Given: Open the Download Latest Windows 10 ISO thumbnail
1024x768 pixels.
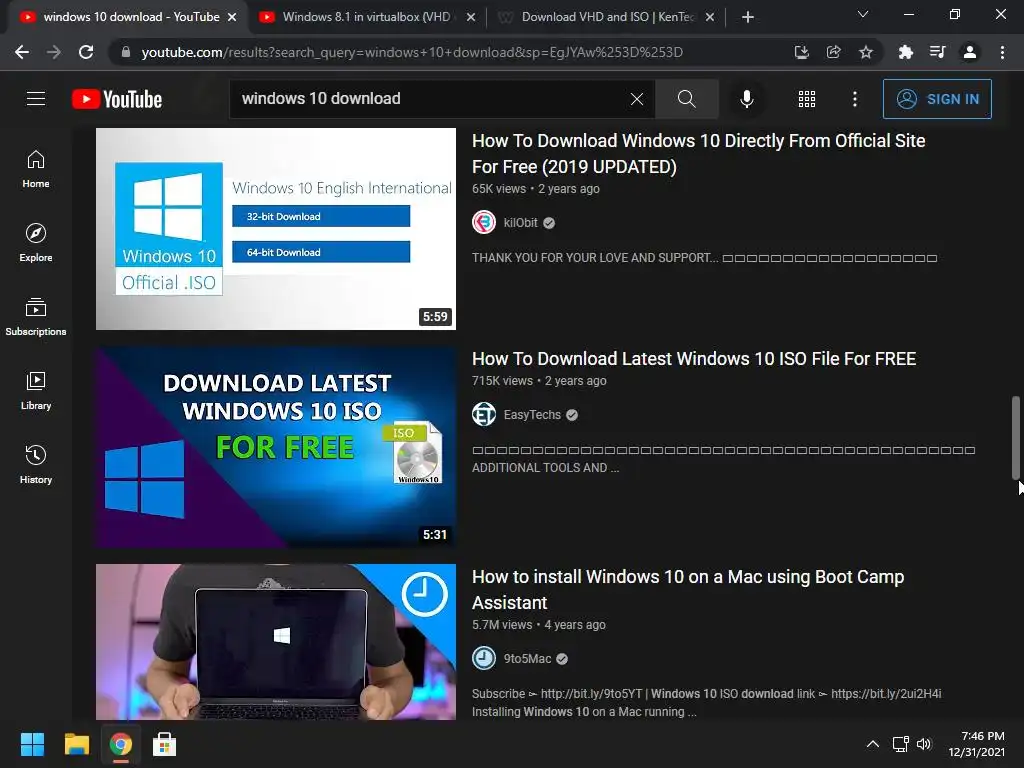Looking at the screenshot, I should click(x=276, y=447).
